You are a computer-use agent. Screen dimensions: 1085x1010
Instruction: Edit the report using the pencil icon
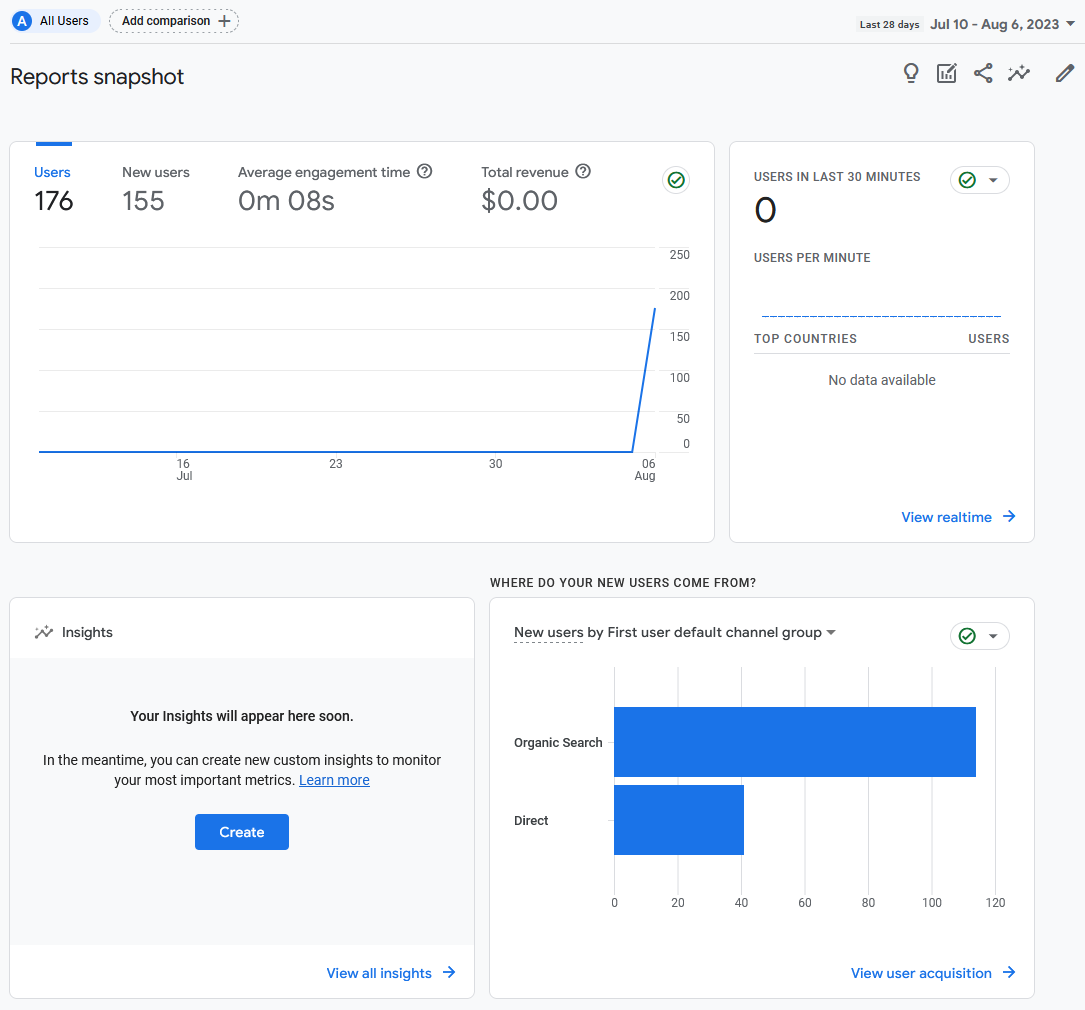tap(1064, 73)
